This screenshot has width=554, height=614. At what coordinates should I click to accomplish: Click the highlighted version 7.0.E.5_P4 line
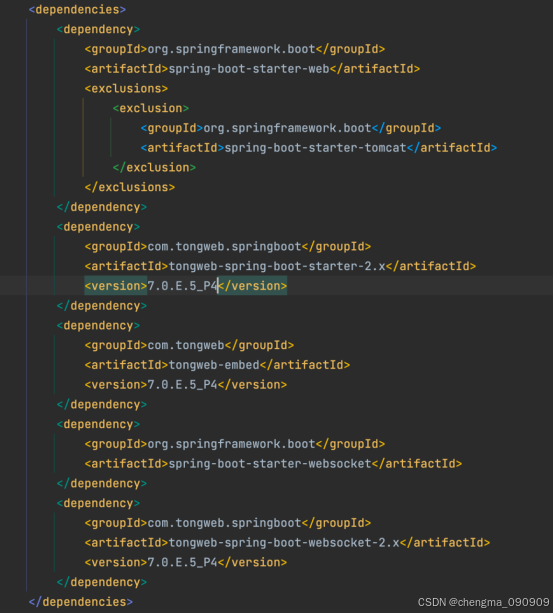186,286
